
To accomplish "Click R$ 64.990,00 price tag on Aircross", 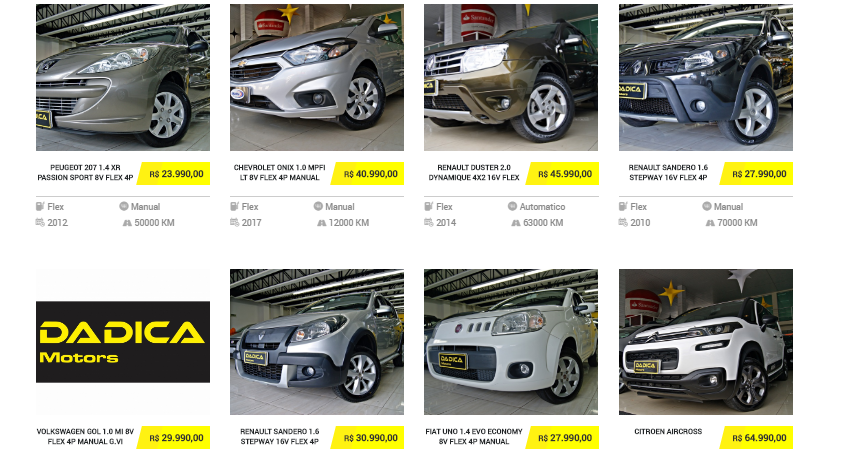I will (x=757, y=438).
